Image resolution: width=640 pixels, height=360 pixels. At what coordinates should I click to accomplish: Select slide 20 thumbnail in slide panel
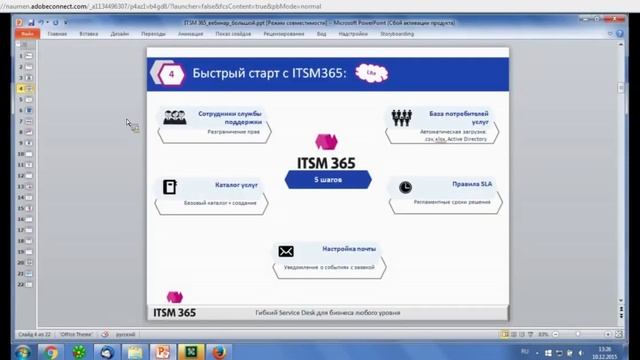tap(29, 262)
